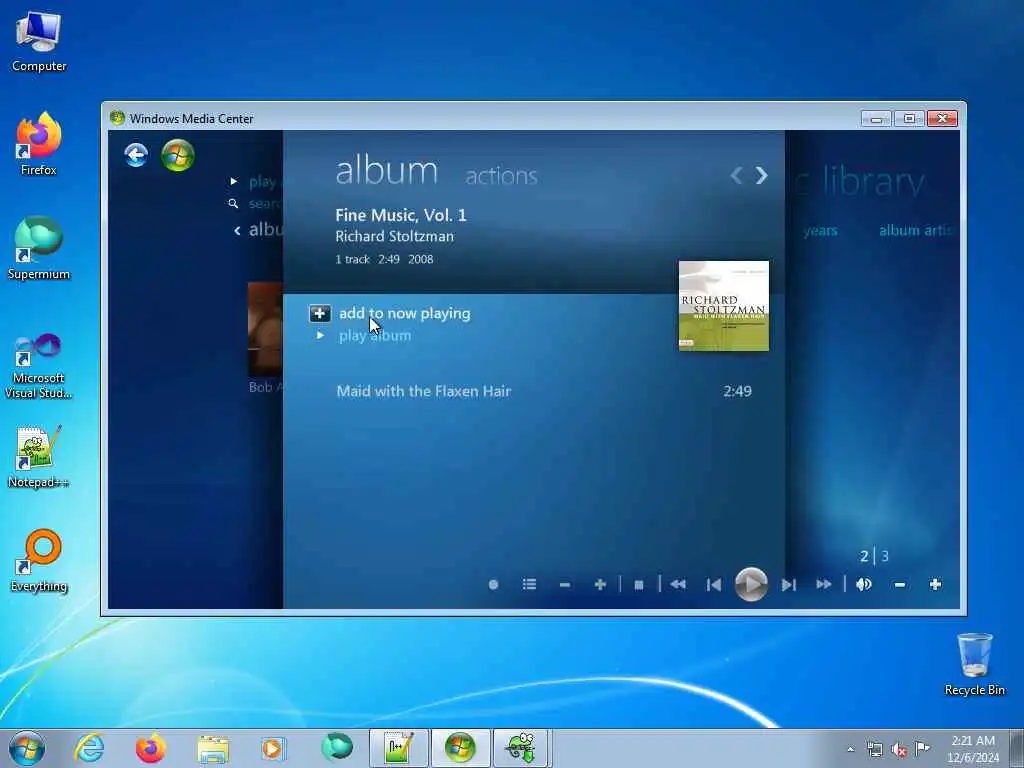
Task: Open the muted volume tray icon
Action: tap(899, 750)
